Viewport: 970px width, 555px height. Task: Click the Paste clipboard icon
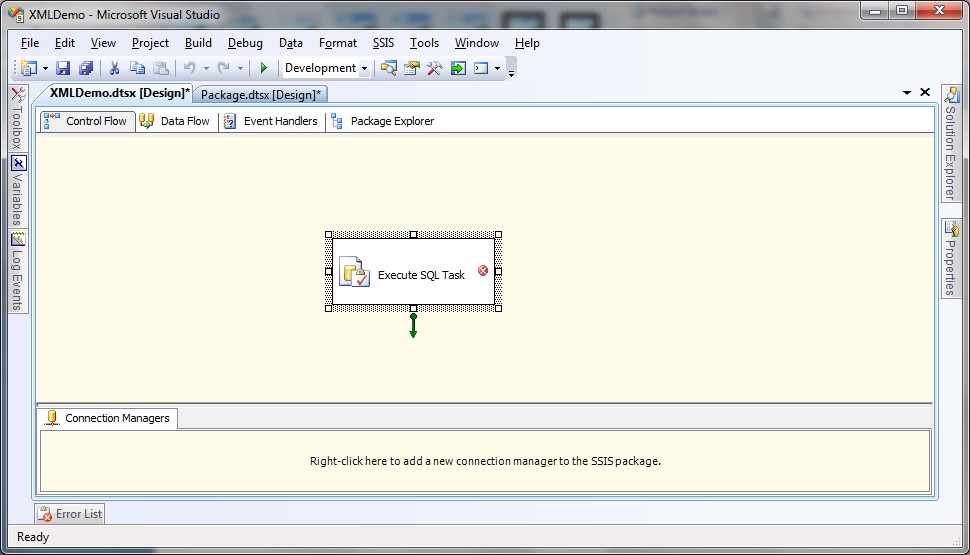(161, 68)
